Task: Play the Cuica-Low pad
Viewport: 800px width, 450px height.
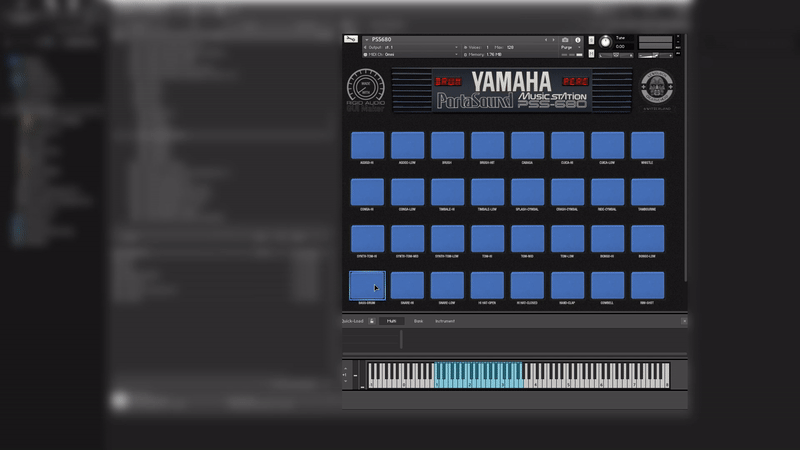Action: (x=607, y=145)
